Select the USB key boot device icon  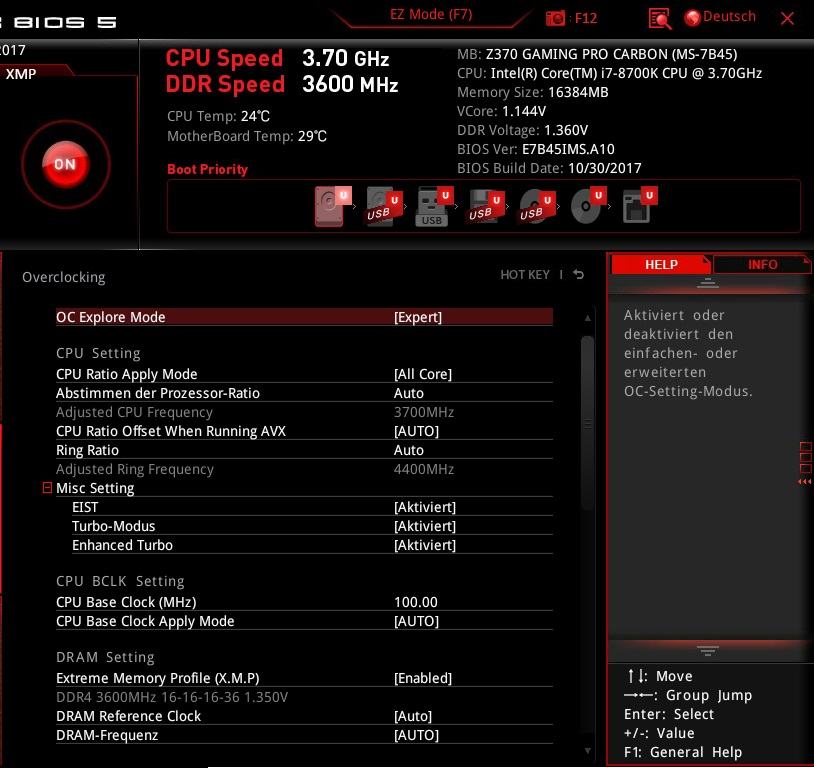point(435,206)
